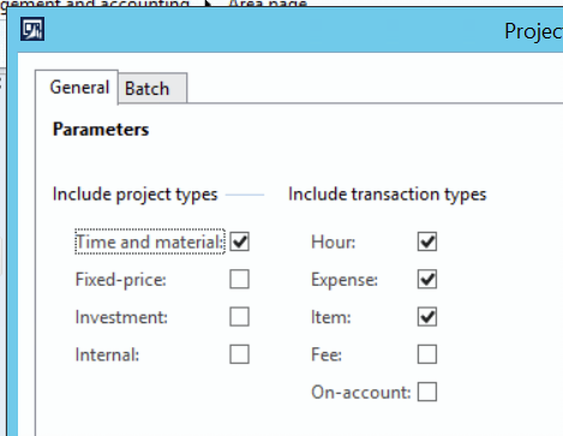
Task: Tick the Investment checkbox
Action: point(239,317)
